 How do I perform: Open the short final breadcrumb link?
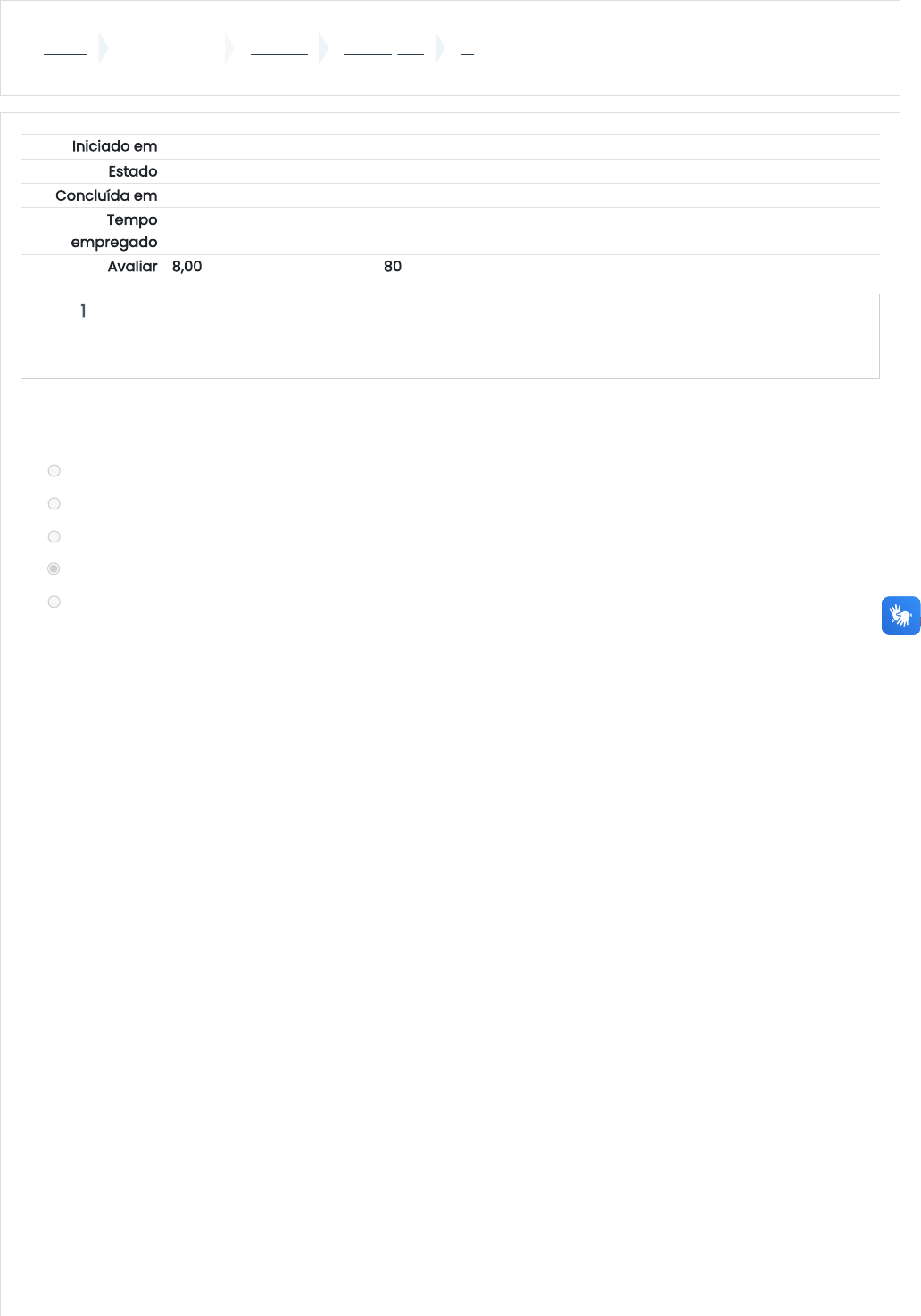(467, 48)
